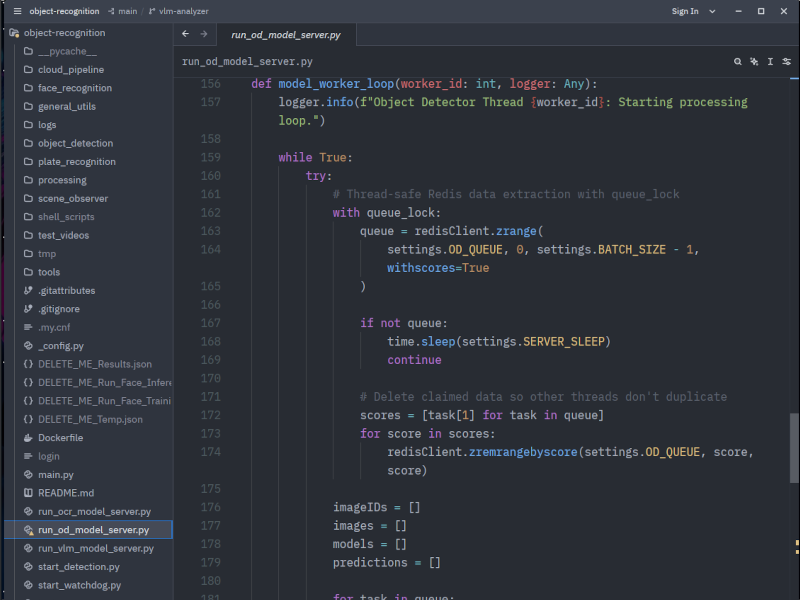Click DELETE_ME_Run_Face_Traini JSON icon
This screenshot has width=800, height=600.
tap(29, 401)
